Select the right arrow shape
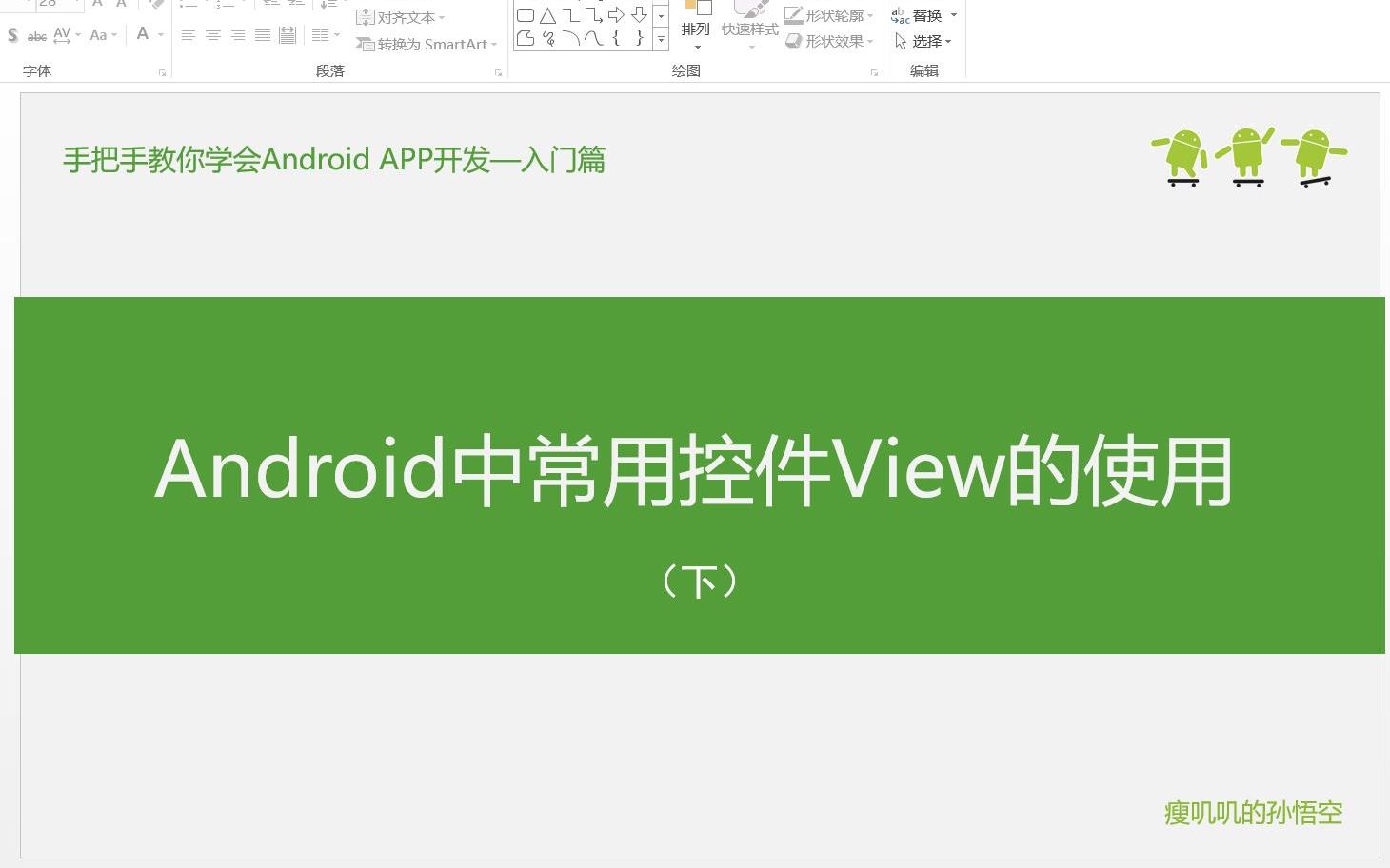This screenshot has height=868, width=1390. tap(616, 15)
